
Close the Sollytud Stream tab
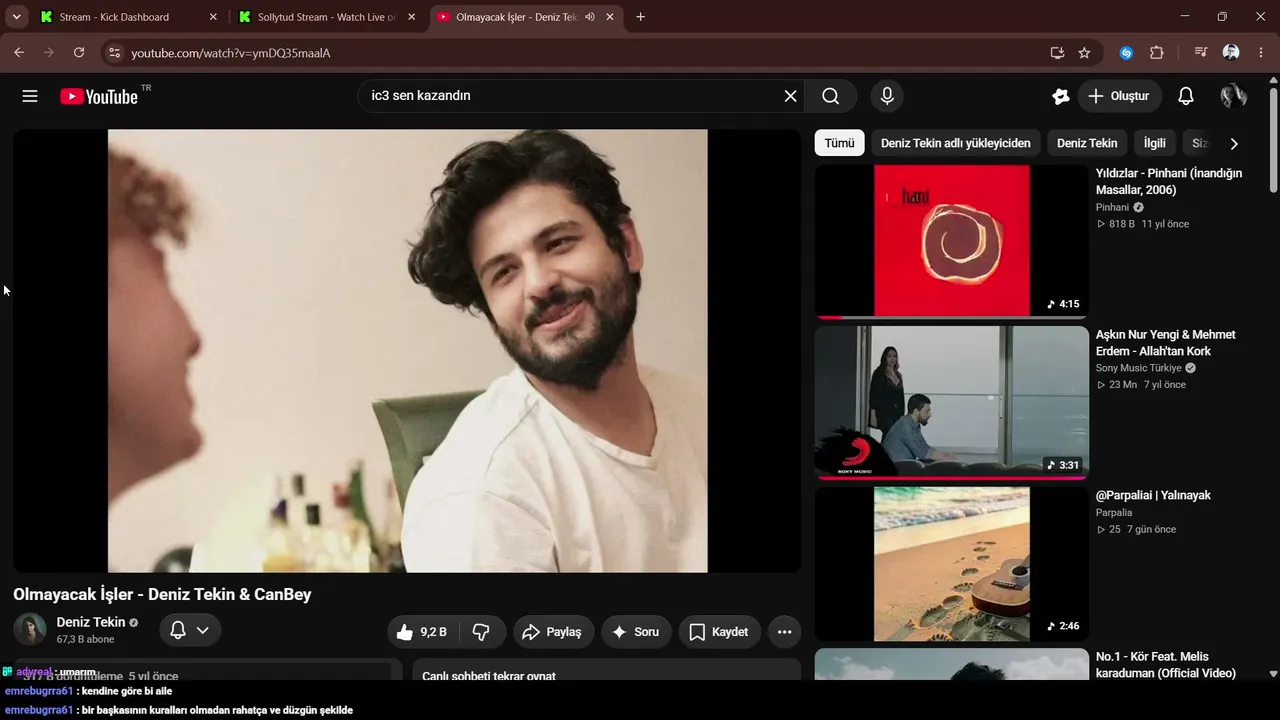[x=411, y=17]
